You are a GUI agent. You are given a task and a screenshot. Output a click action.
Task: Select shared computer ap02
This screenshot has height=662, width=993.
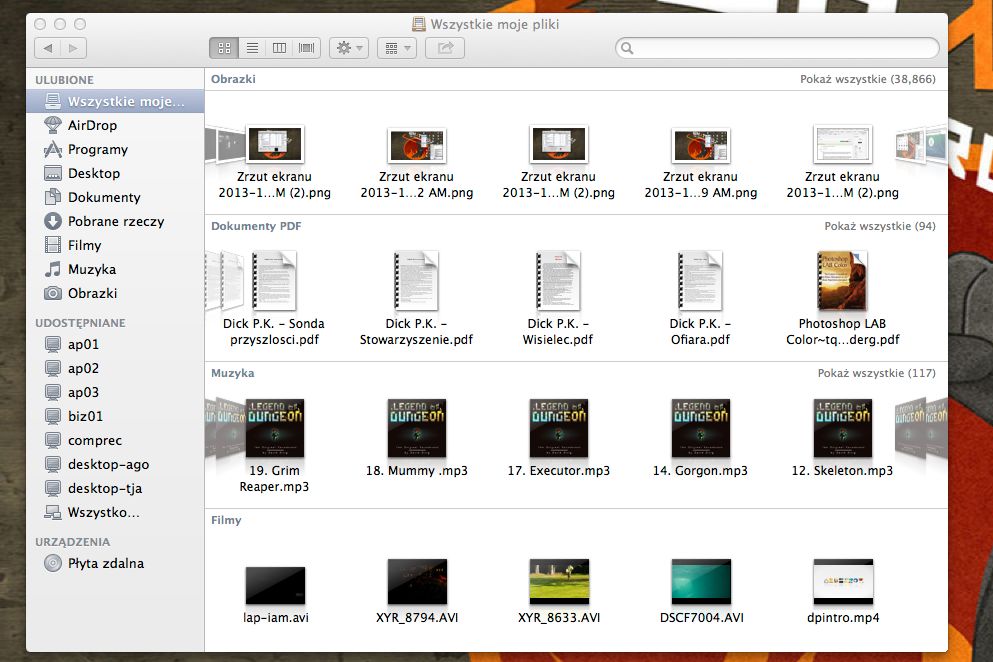pos(115,369)
